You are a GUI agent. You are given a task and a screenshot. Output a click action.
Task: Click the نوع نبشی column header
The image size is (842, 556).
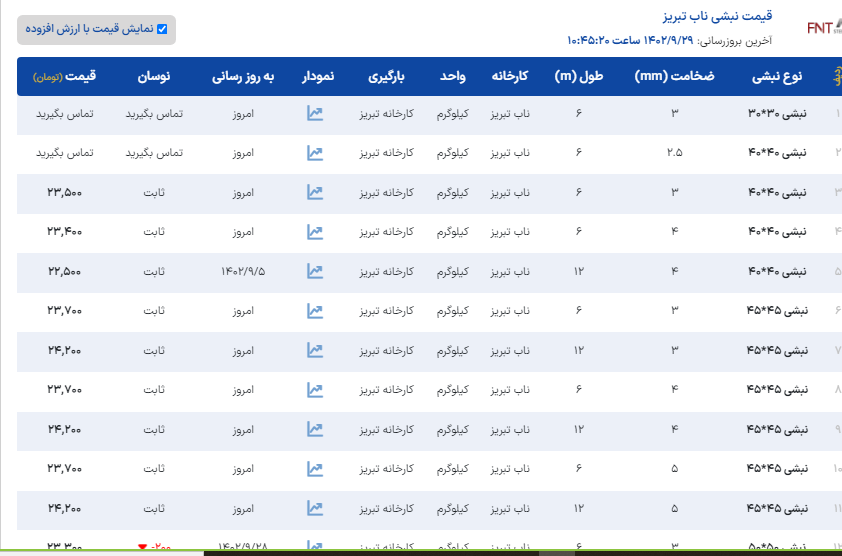779,77
